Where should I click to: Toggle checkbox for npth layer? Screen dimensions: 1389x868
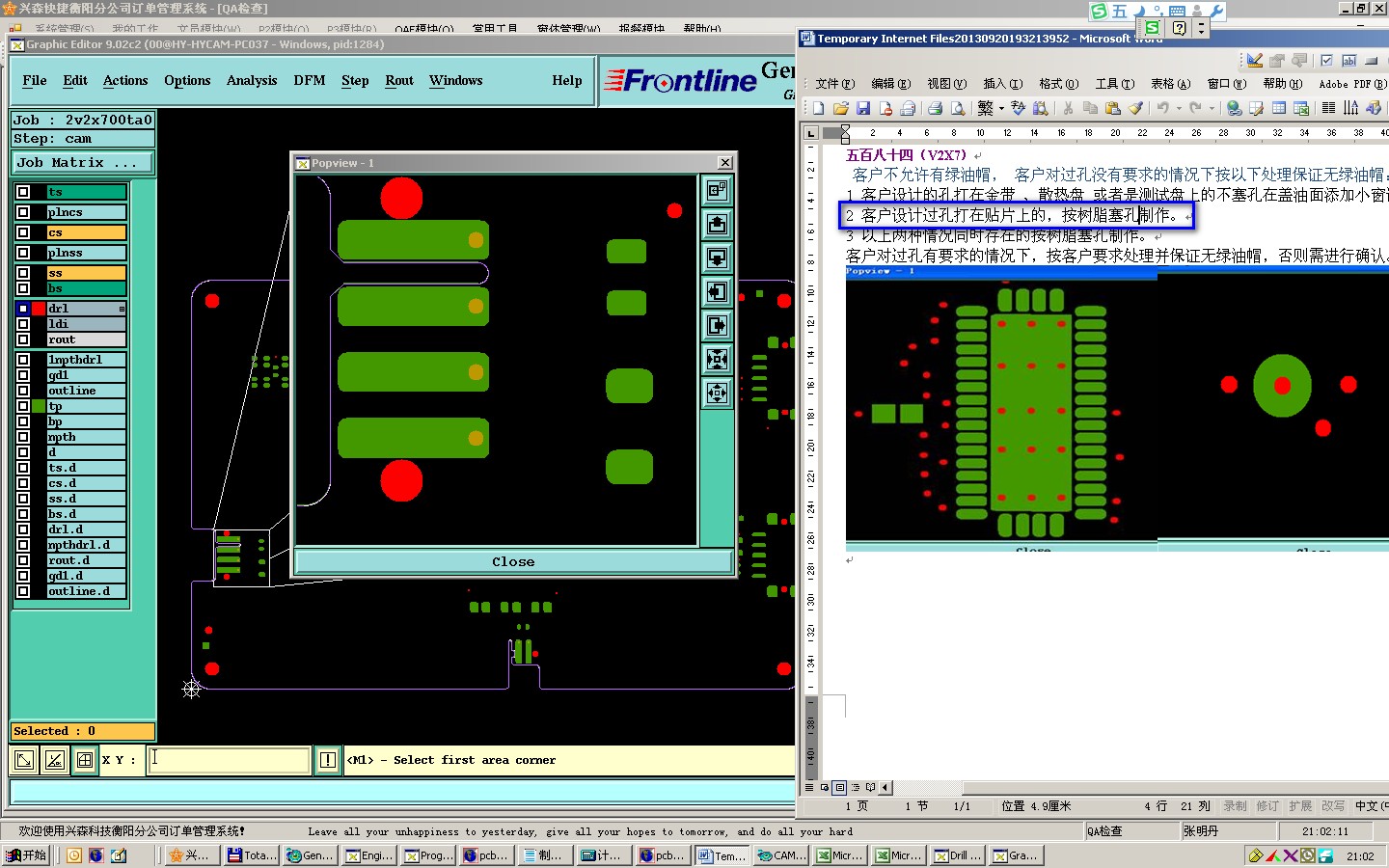(x=23, y=437)
